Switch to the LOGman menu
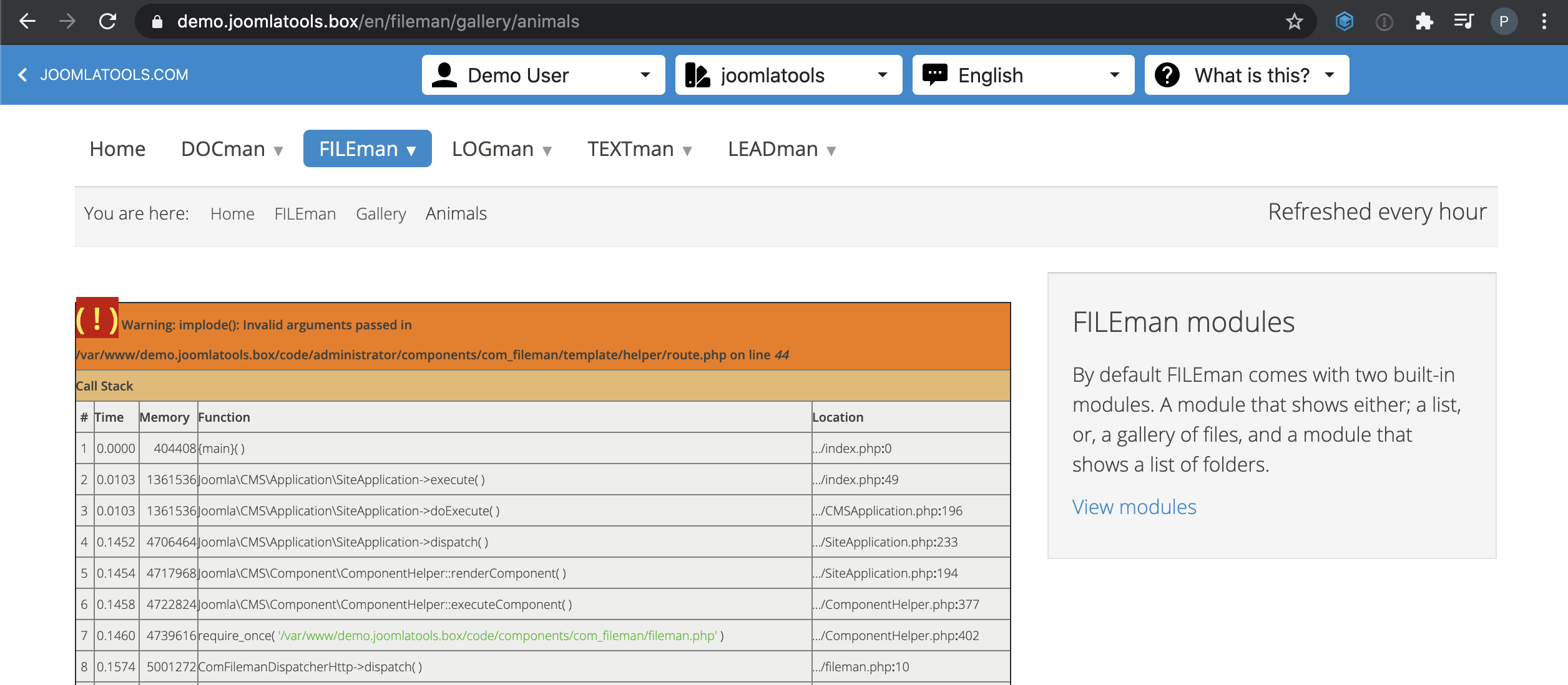Image resolution: width=1568 pixels, height=685 pixels. pyautogui.click(x=492, y=148)
